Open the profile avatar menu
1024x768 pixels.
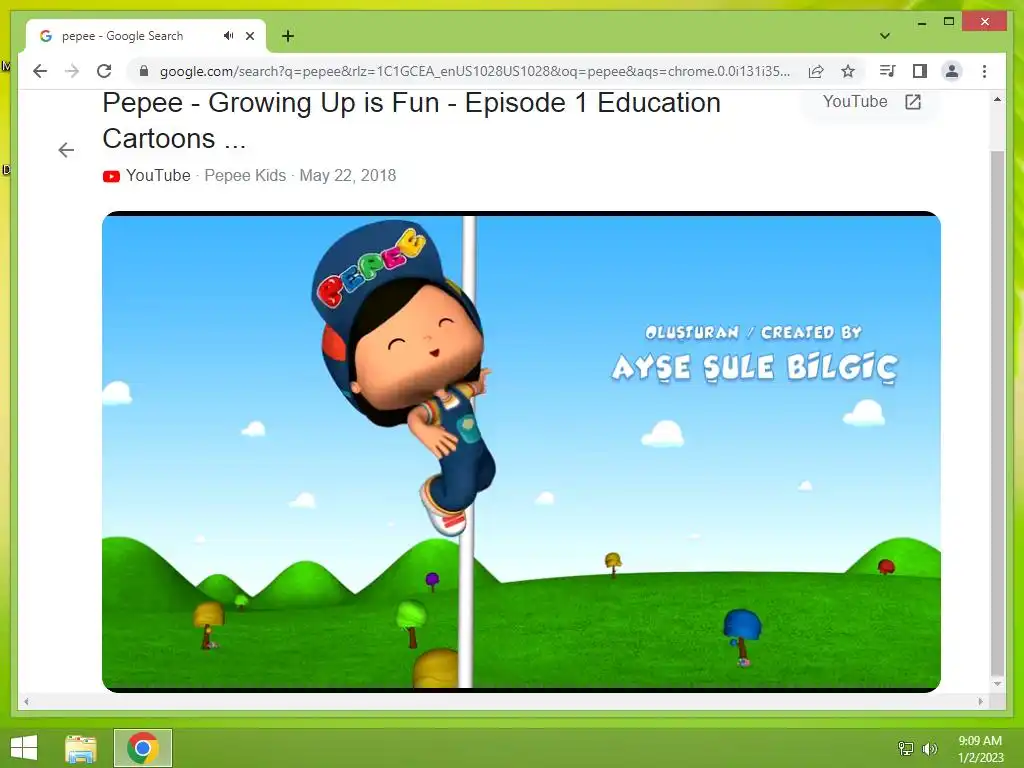click(952, 71)
